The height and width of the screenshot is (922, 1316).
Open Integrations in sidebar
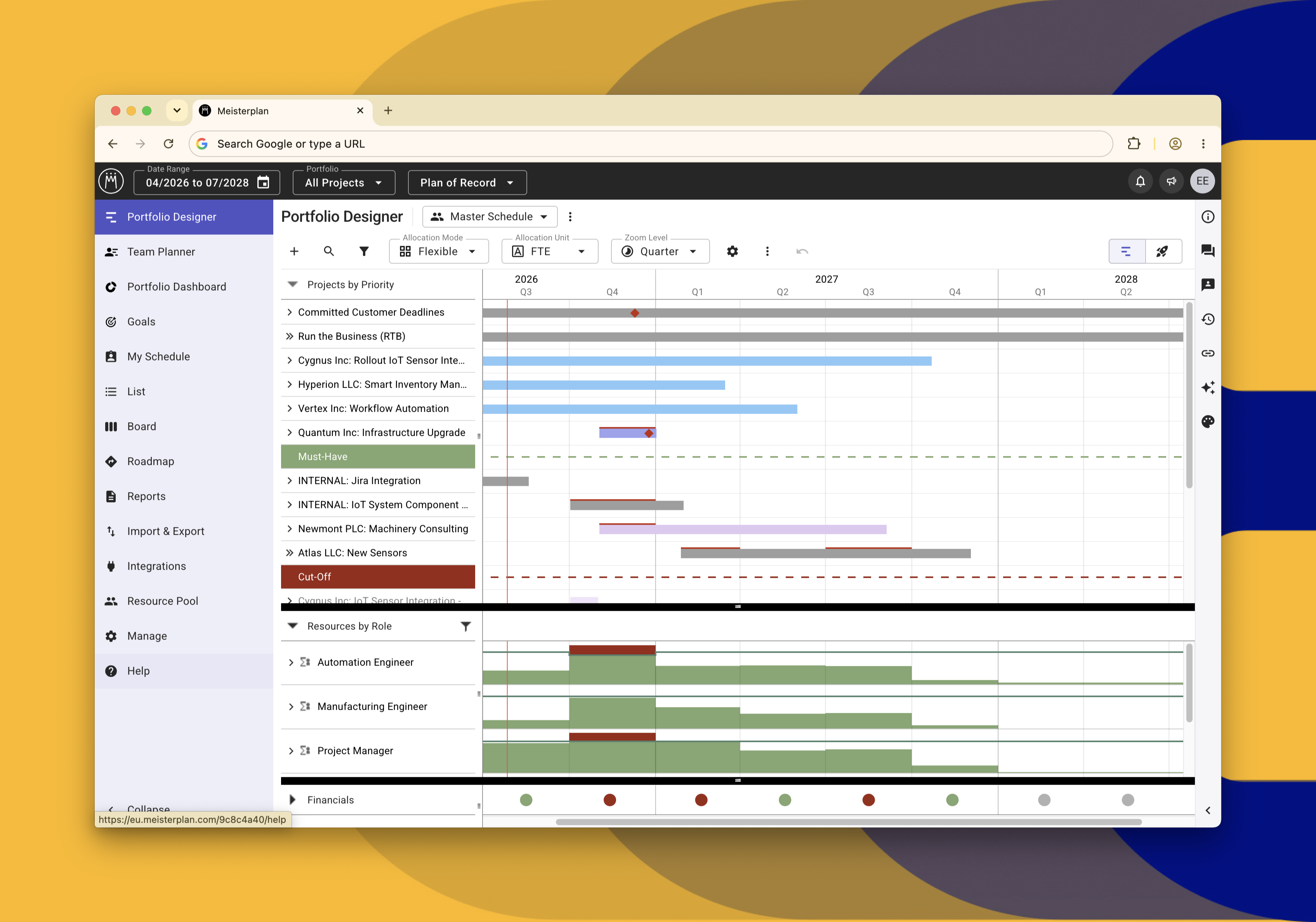click(183, 566)
